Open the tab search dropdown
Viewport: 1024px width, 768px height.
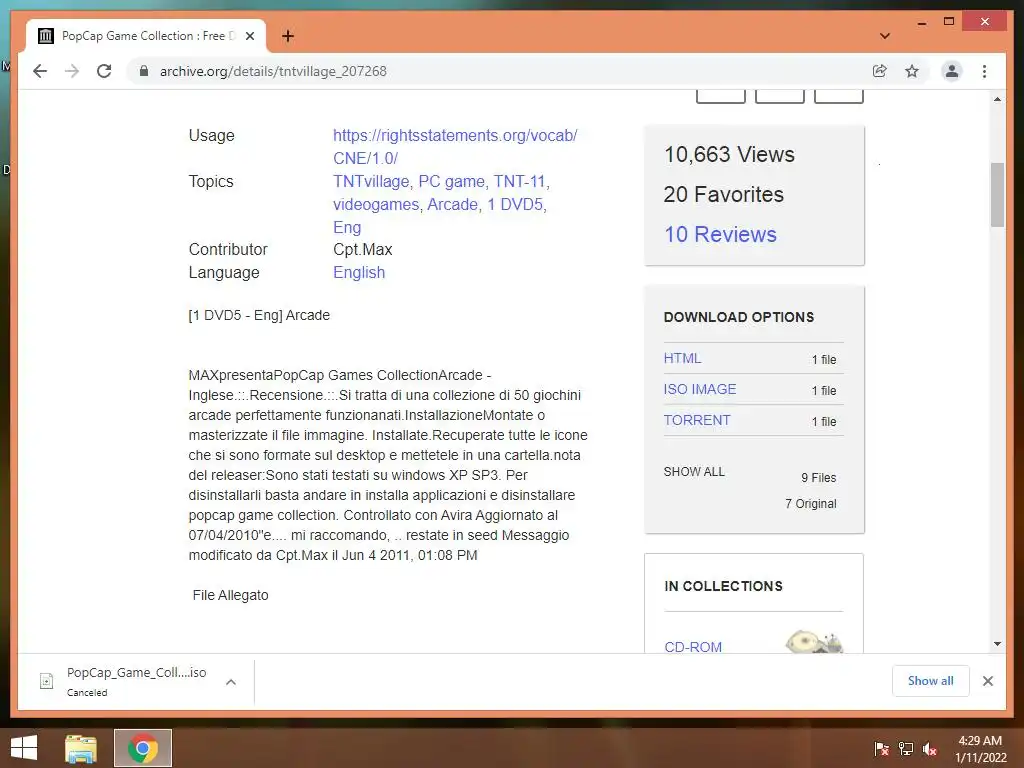885,36
